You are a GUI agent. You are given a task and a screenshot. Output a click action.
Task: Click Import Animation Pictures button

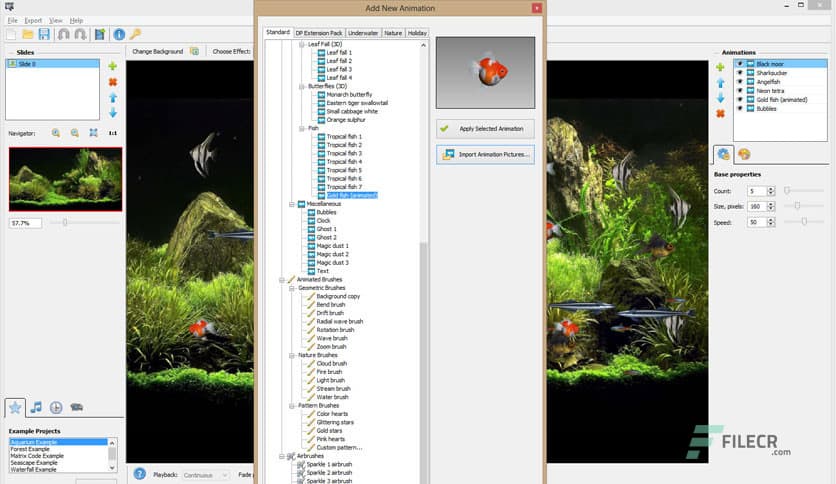(x=485, y=155)
